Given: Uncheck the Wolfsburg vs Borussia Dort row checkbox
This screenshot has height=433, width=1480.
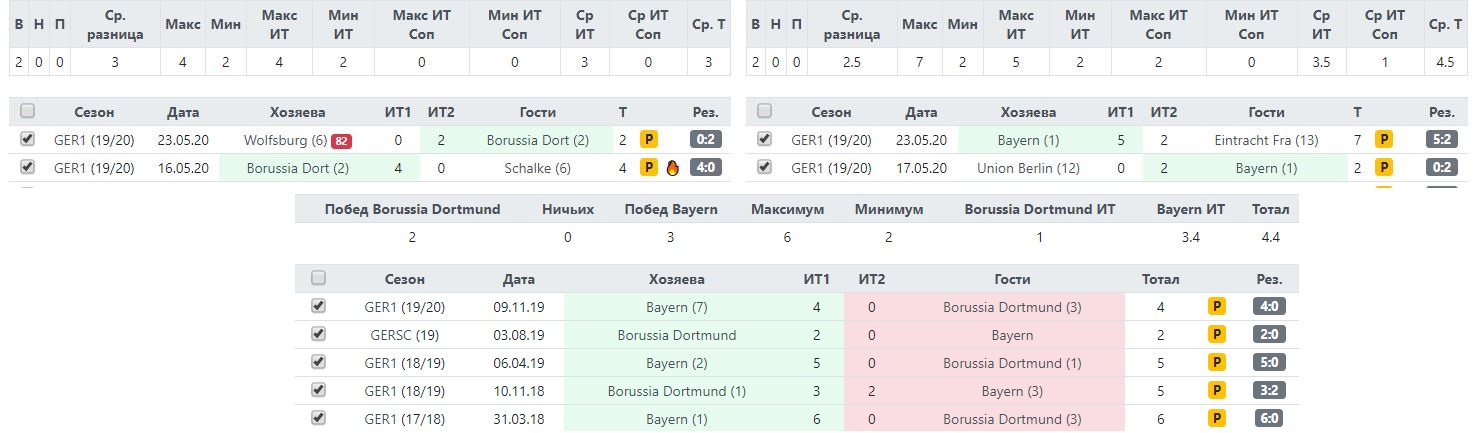Looking at the screenshot, I should click(x=27, y=139).
